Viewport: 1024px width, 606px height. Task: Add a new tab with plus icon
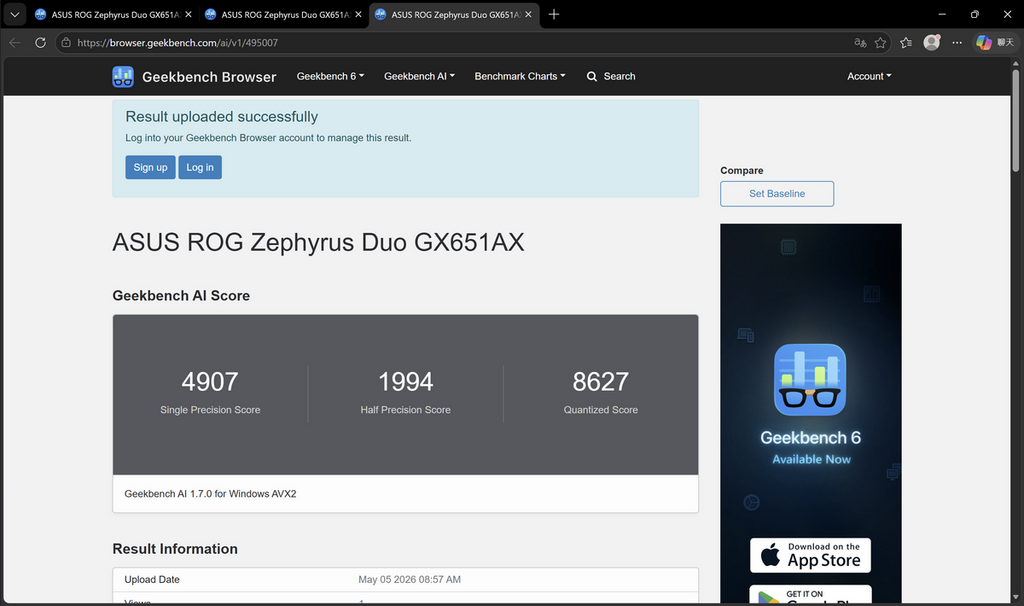(554, 14)
